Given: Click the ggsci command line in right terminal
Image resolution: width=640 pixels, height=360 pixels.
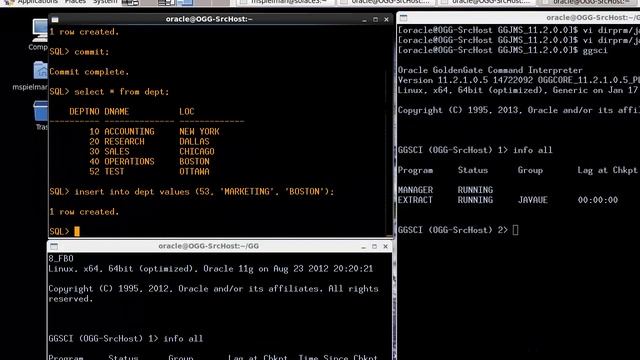Looking at the screenshot, I should click(x=503, y=50).
